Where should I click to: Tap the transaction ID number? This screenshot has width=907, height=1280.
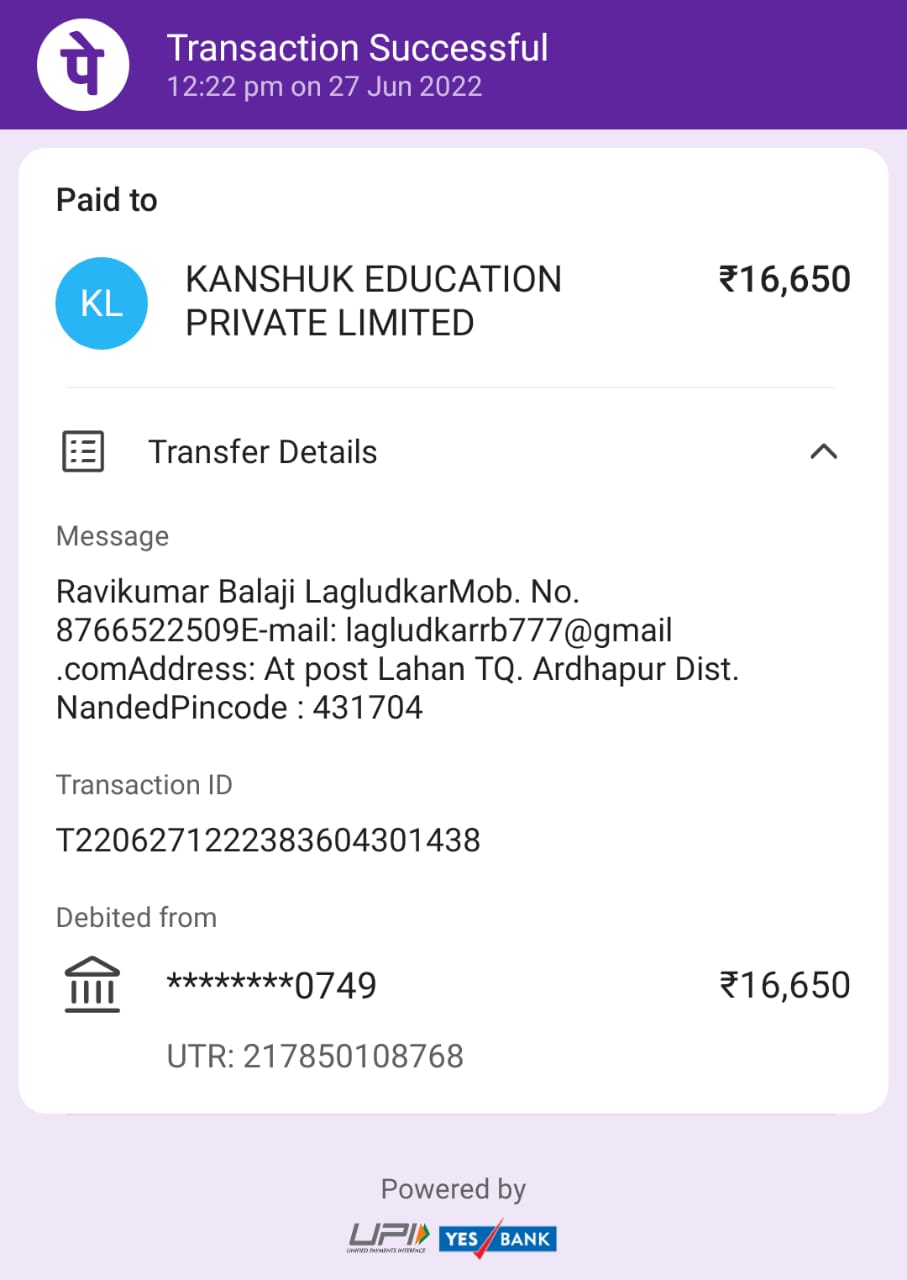tap(268, 840)
